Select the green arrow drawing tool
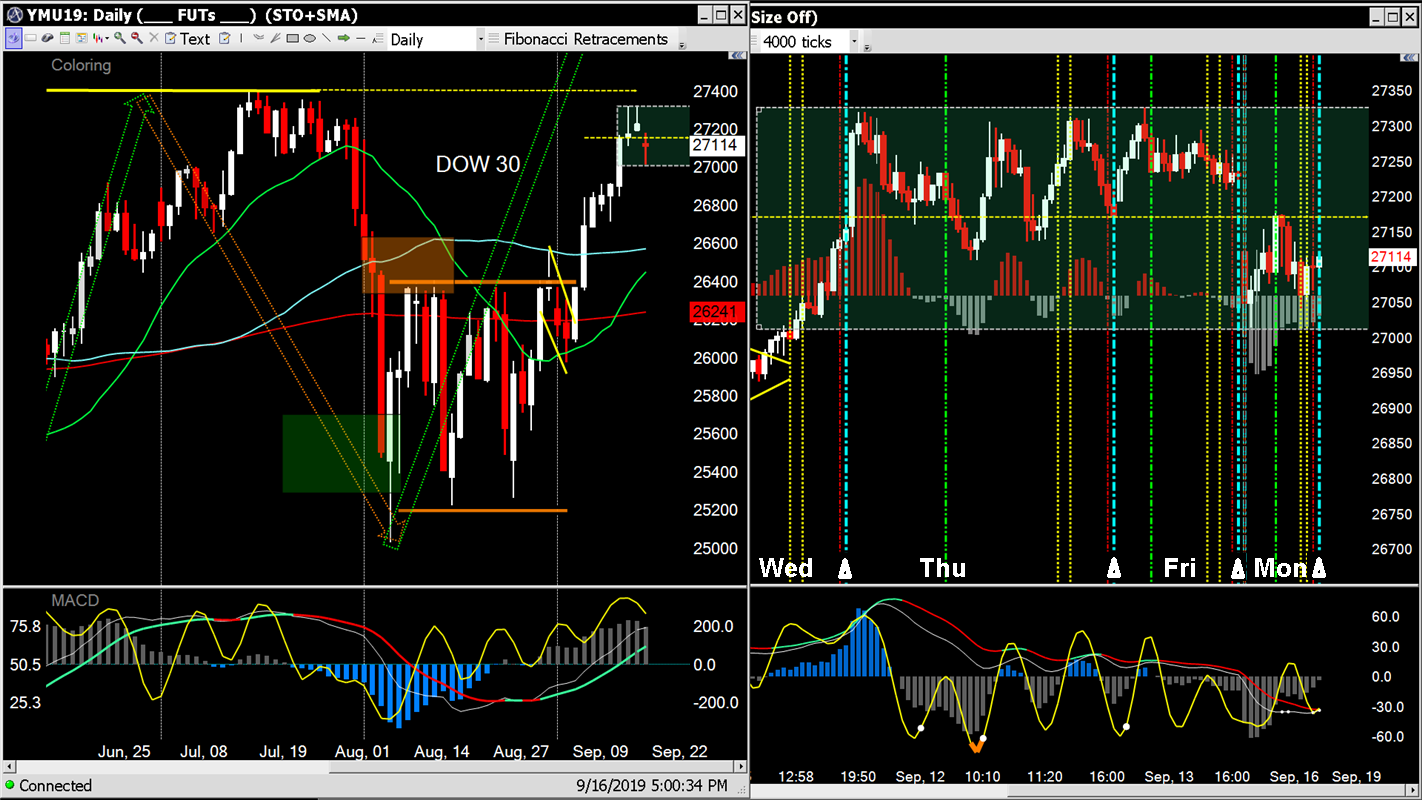Viewport: 1422px width, 800px height. pos(343,38)
